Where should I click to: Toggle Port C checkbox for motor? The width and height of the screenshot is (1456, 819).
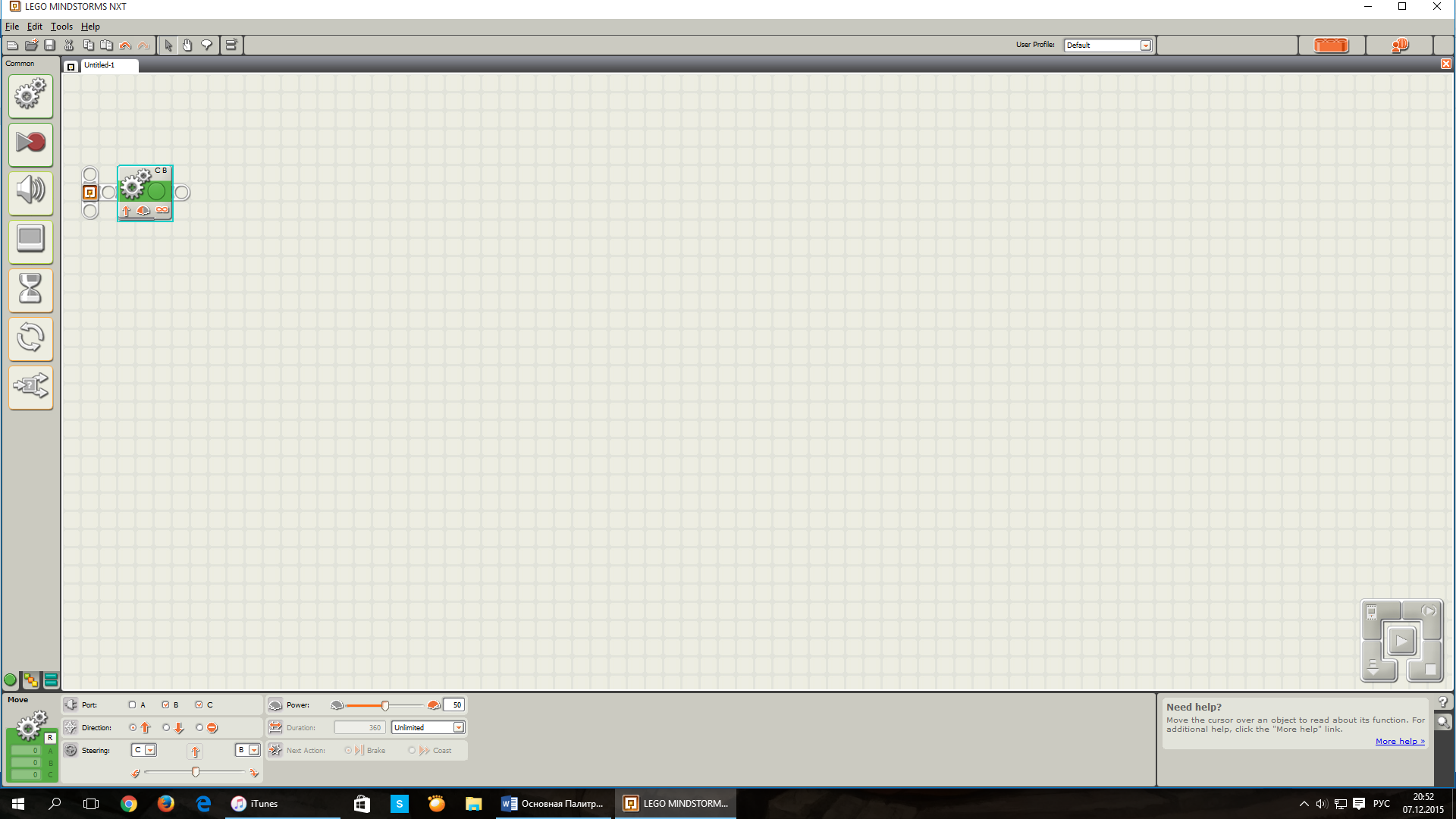coord(198,704)
